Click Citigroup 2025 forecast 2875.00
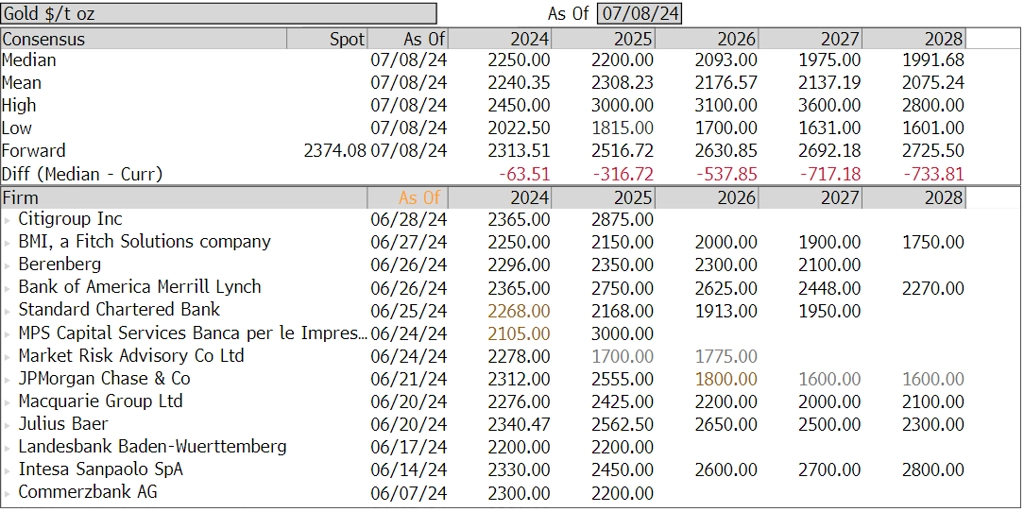The height and width of the screenshot is (512, 1024). tap(622, 219)
